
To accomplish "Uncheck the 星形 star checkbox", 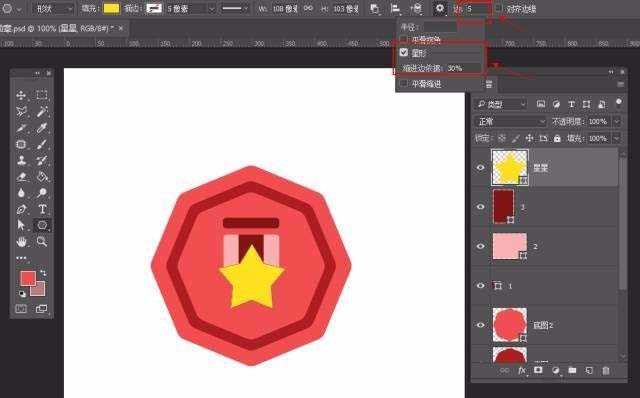I will pos(404,52).
